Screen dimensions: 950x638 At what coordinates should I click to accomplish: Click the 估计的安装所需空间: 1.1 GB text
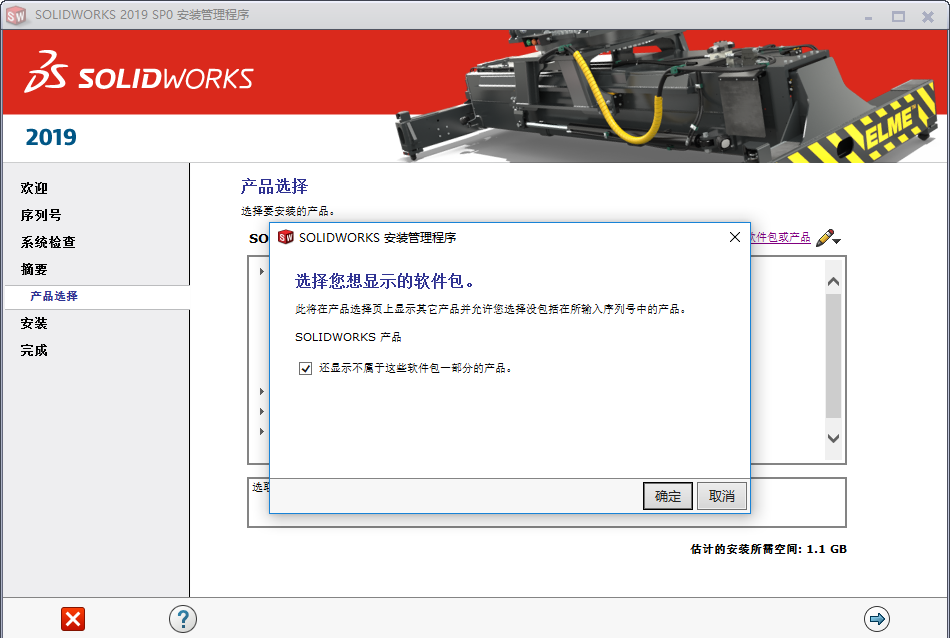pyautogui.click(x=768, y=549)
